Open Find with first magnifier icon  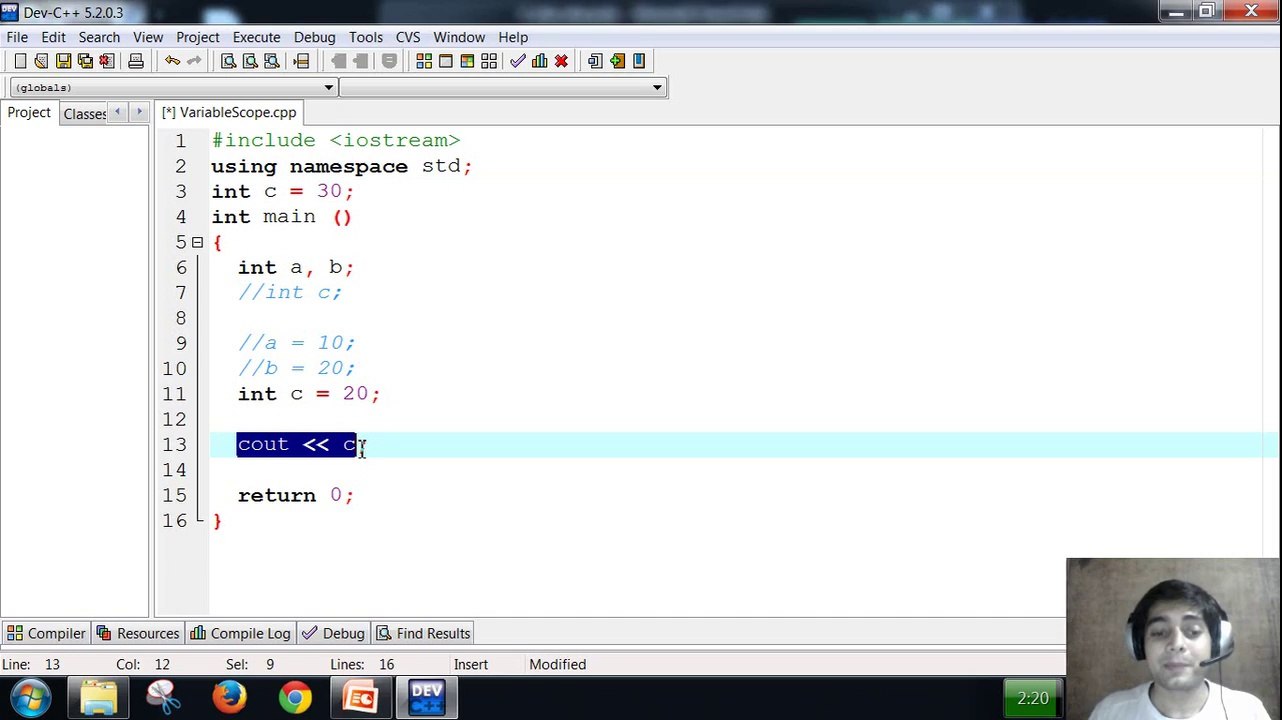tap(228, 61)
